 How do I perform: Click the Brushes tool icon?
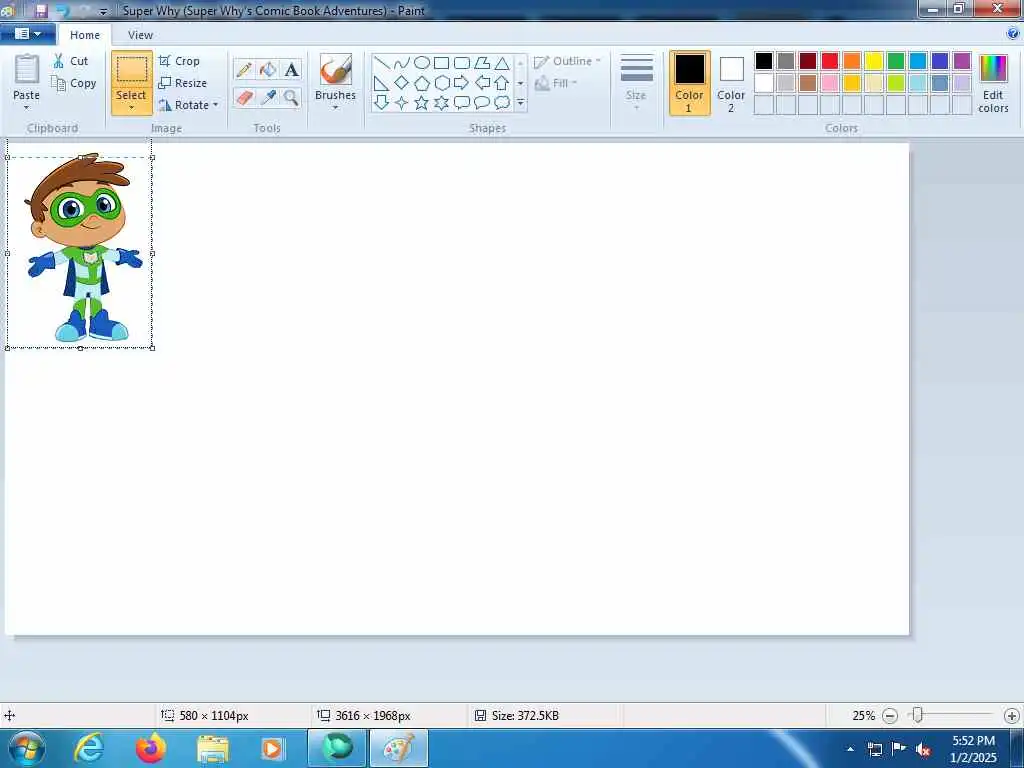click(x=336, y=69)
